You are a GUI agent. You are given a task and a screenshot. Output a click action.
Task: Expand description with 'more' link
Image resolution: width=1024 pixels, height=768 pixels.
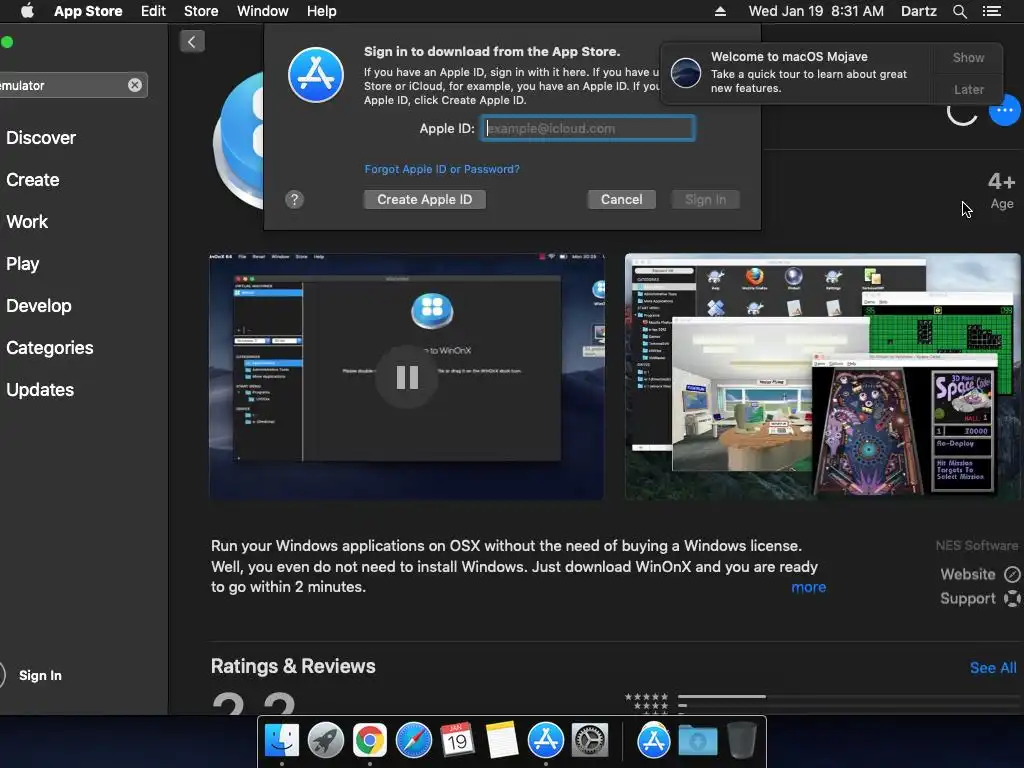click(808, 587)
